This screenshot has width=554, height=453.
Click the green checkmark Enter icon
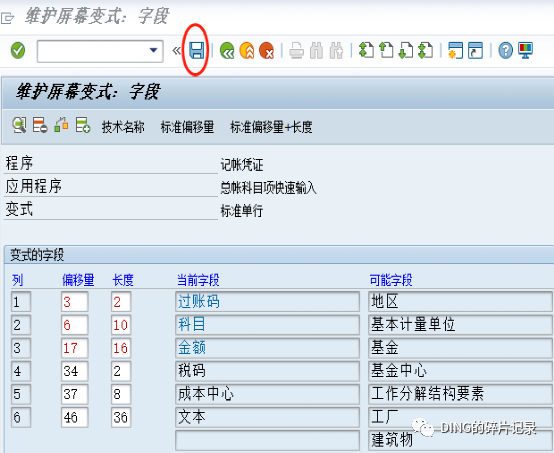(18, 50)
